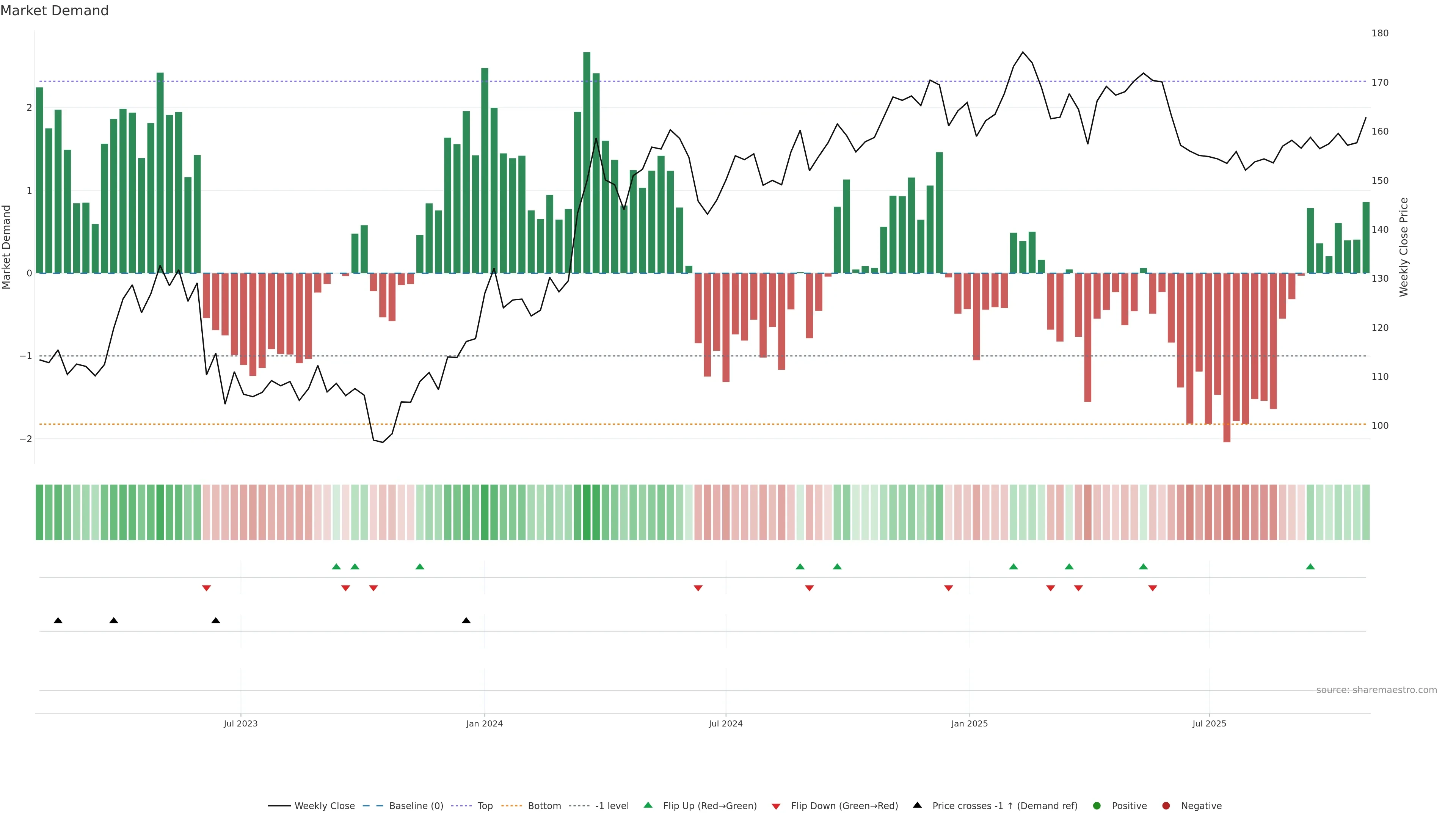Viewport: 1456px width, 819px height.
Task: Click the rightmost green flip-up marker
Action: click(1310, 566)
